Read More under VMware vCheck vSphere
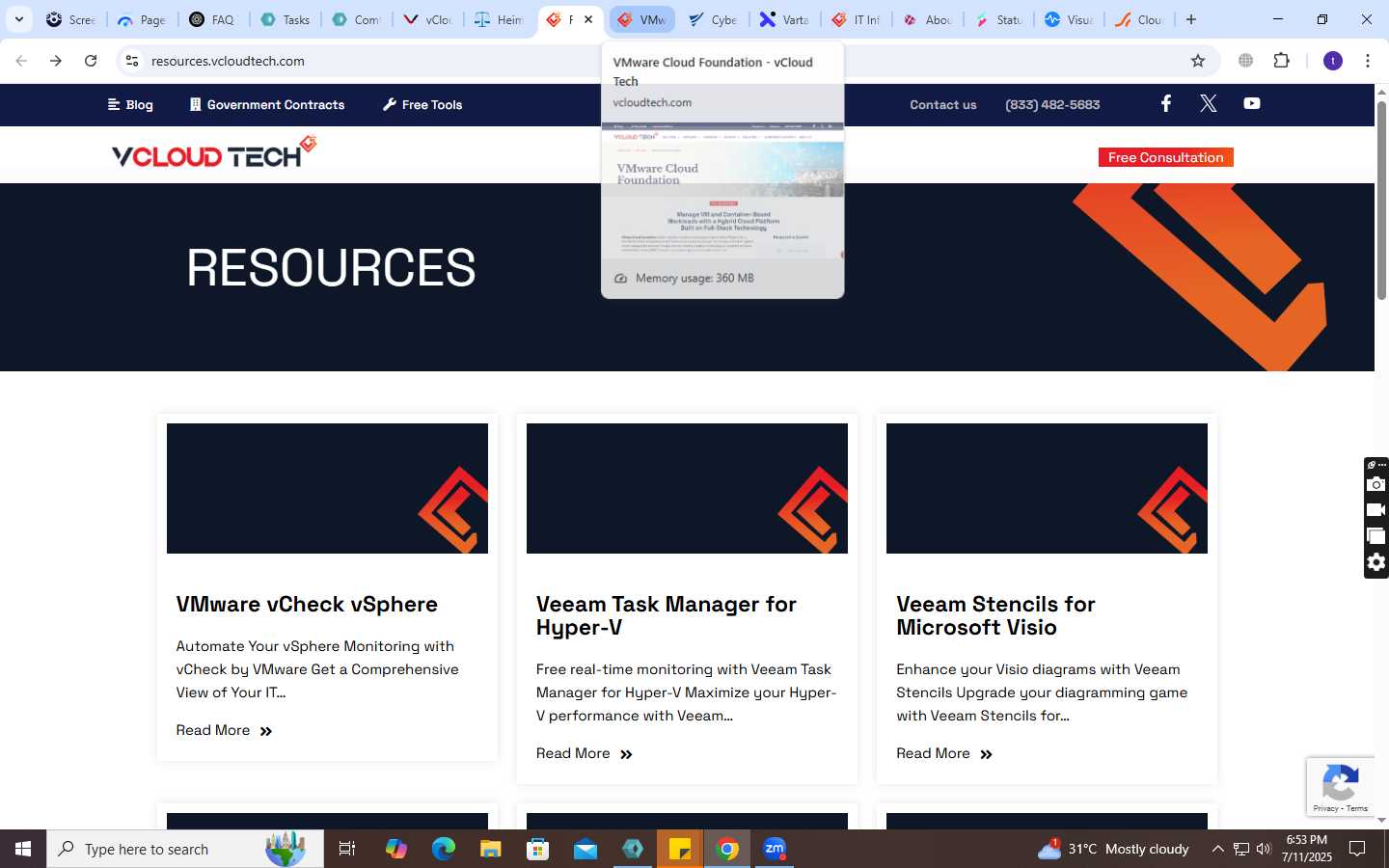Image resolution: width=1389 pixels, height=868 pixels. (x=224, y=730)
